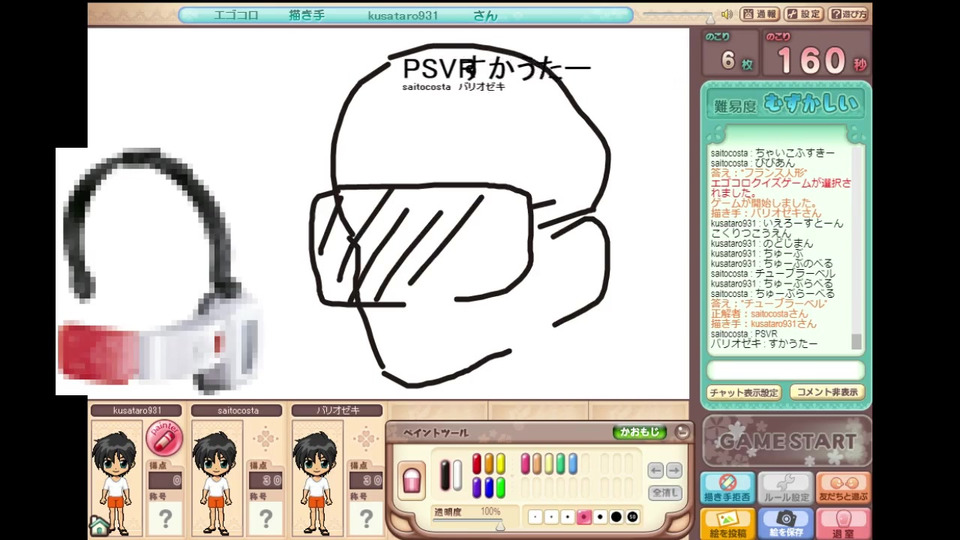Click saitocosta's 称号 question mark

pyautogui.click(x=266, y=519)
